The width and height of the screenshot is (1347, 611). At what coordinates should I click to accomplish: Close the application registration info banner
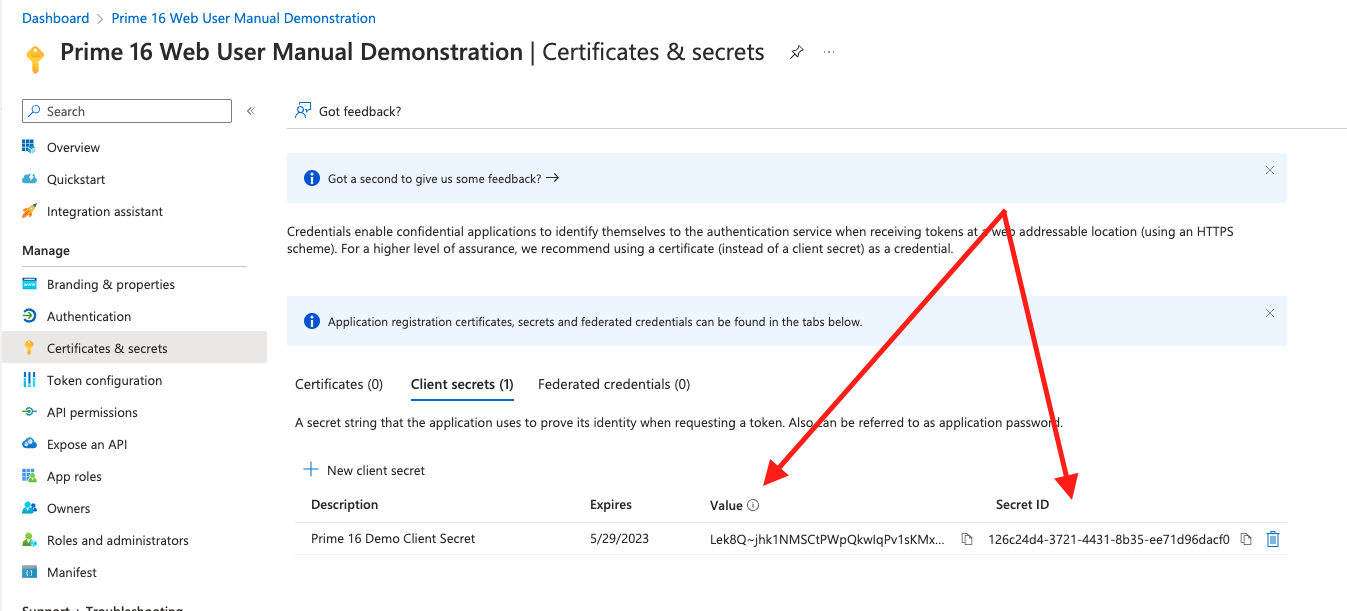pyautogui.click(x=1270, y=313)
